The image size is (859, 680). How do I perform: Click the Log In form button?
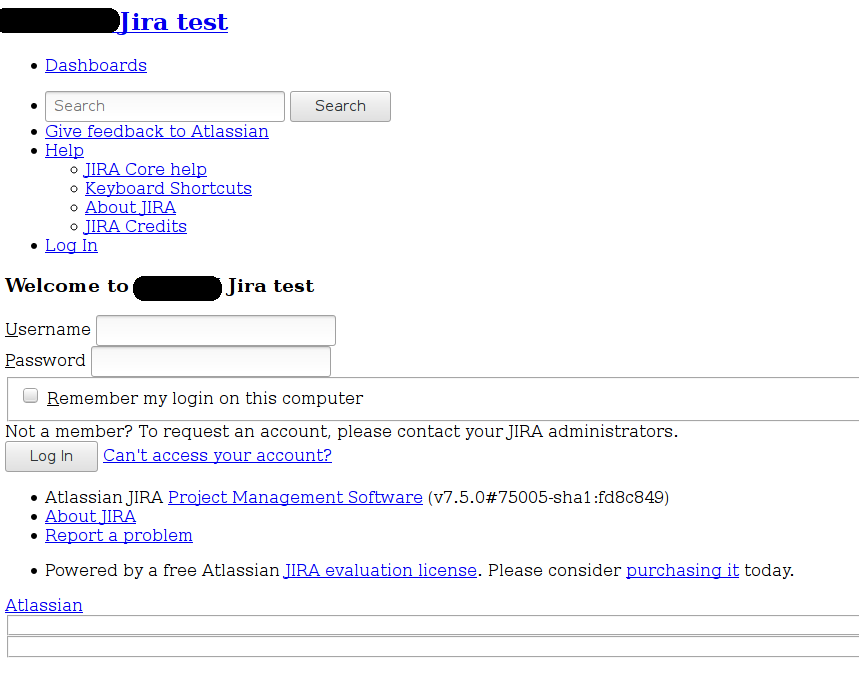[x=51, y=456]
